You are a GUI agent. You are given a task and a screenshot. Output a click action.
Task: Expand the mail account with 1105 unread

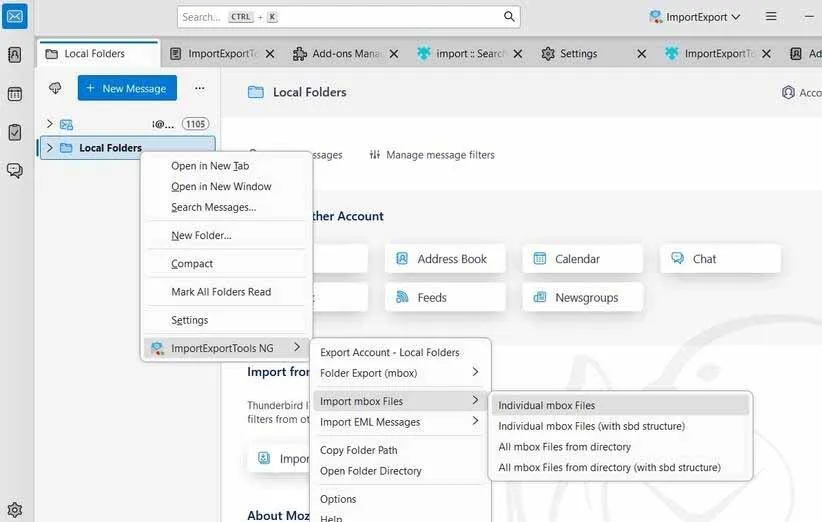[49, 124]
